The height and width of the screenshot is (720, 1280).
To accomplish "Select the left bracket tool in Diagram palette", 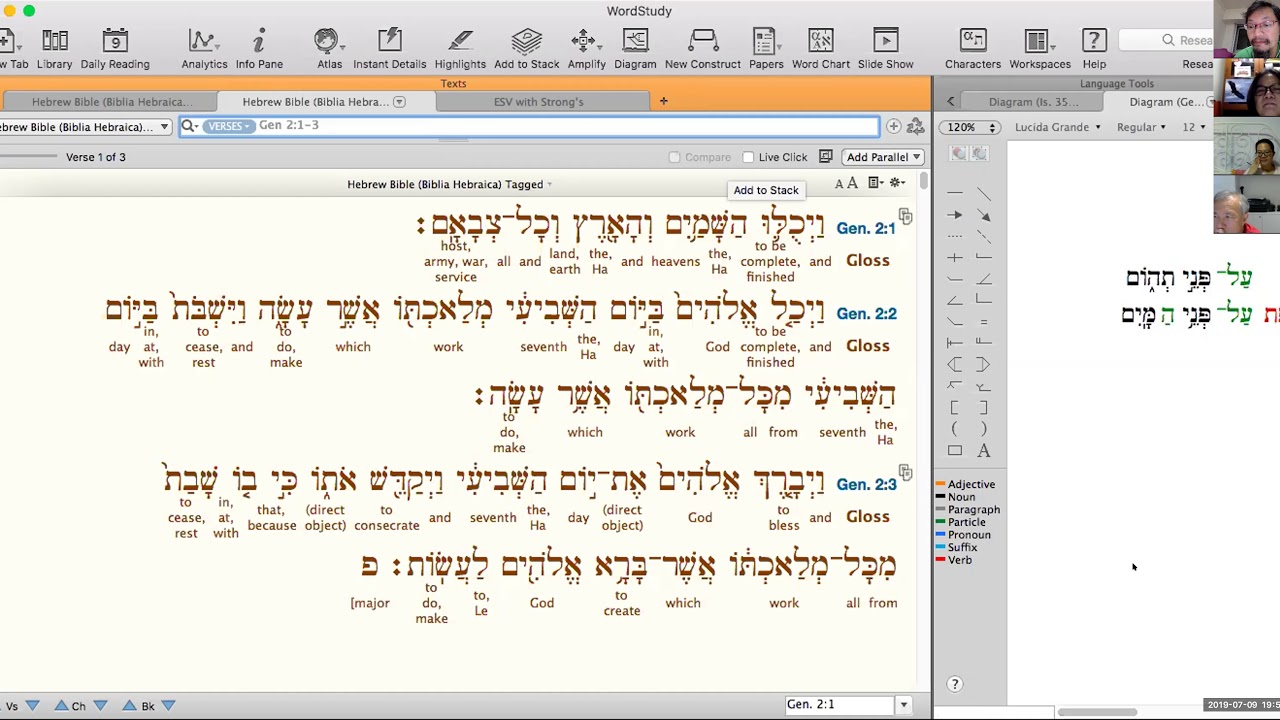I will coord(955,408).
